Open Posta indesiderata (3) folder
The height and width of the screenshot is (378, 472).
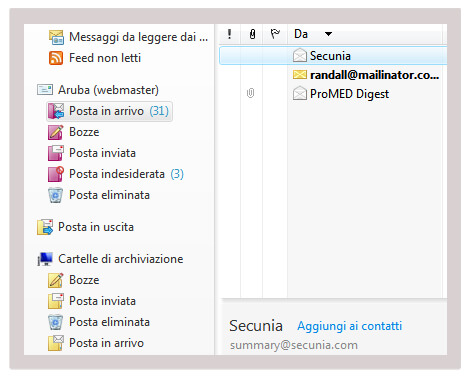pyautogui.click(x=126, y=174)
